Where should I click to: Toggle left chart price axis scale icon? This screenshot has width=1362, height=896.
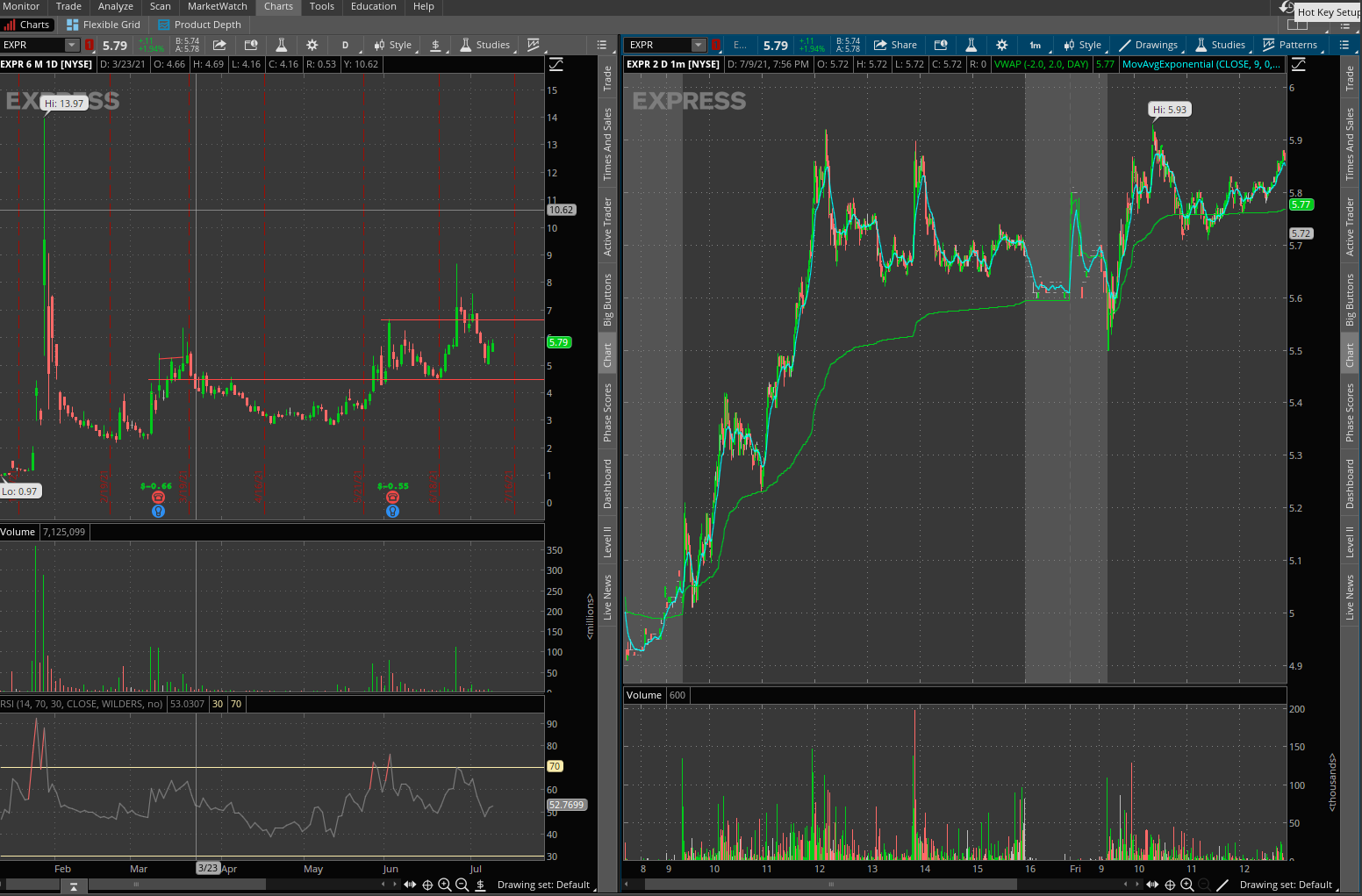pyautogui.click(x=556, y=64)
